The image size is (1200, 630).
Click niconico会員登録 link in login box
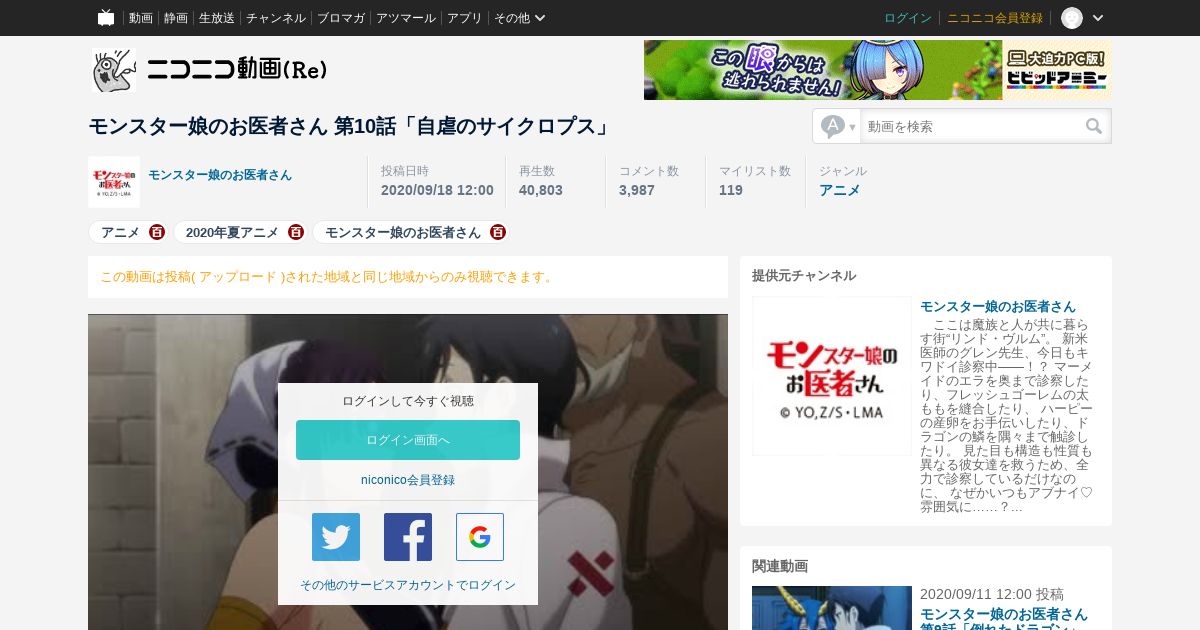408,480
